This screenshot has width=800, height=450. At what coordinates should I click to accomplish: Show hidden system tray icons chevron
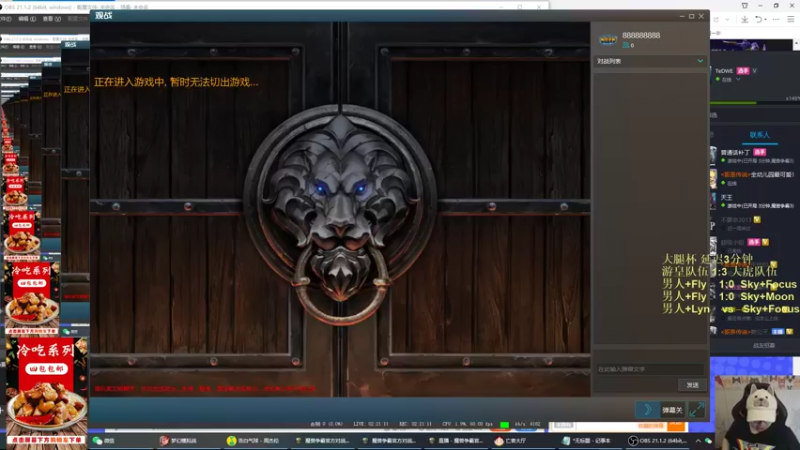coord(698,441)
